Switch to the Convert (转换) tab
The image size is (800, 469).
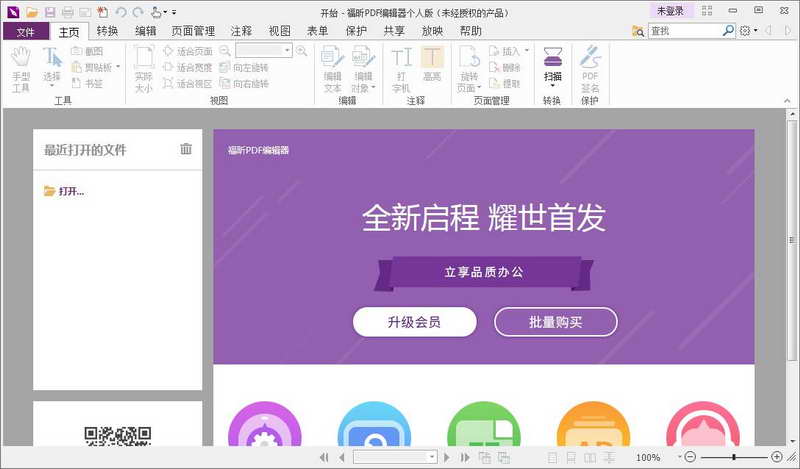pos(107,31)
